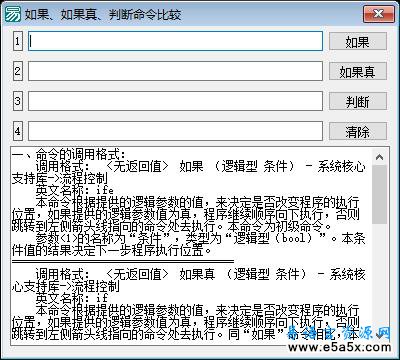Click the line 心支持库->流程控制
This screenshot has width=400, height=360.
[x=65, y=286]
